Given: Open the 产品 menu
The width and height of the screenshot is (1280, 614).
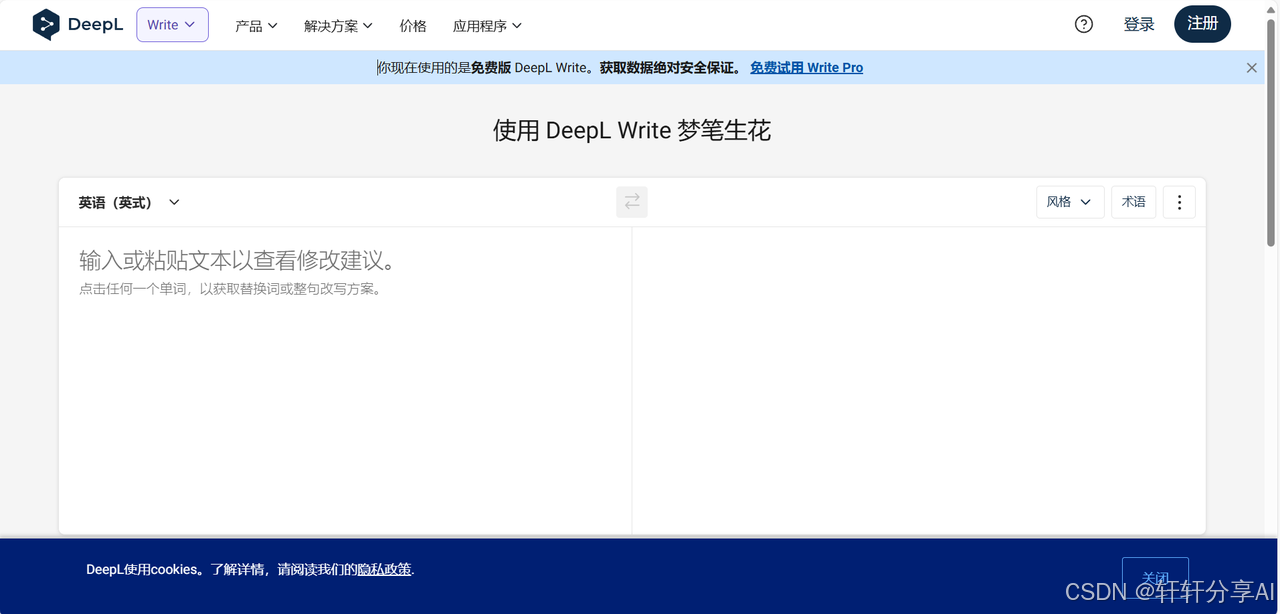Looking at the screenshot, I should tap(255, 25).
